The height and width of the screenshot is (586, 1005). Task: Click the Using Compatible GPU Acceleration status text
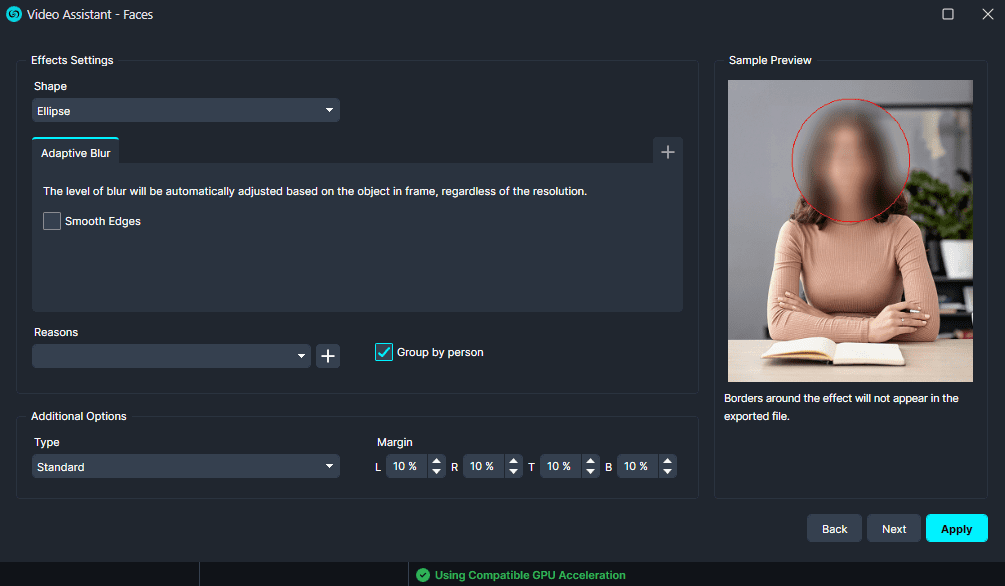529,575
